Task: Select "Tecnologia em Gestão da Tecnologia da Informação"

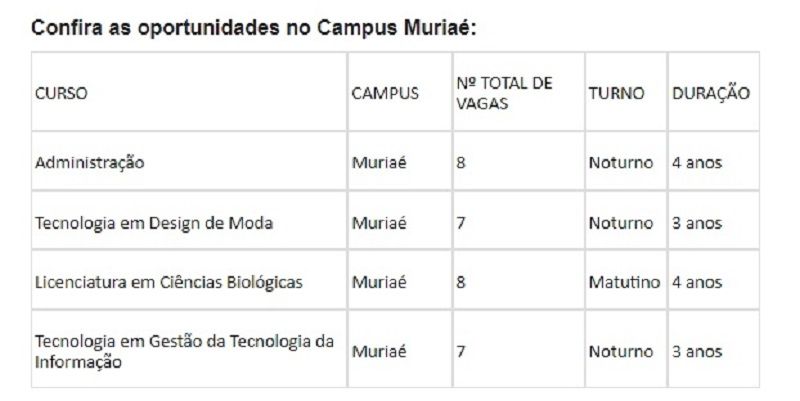Action: pos(184,352)
